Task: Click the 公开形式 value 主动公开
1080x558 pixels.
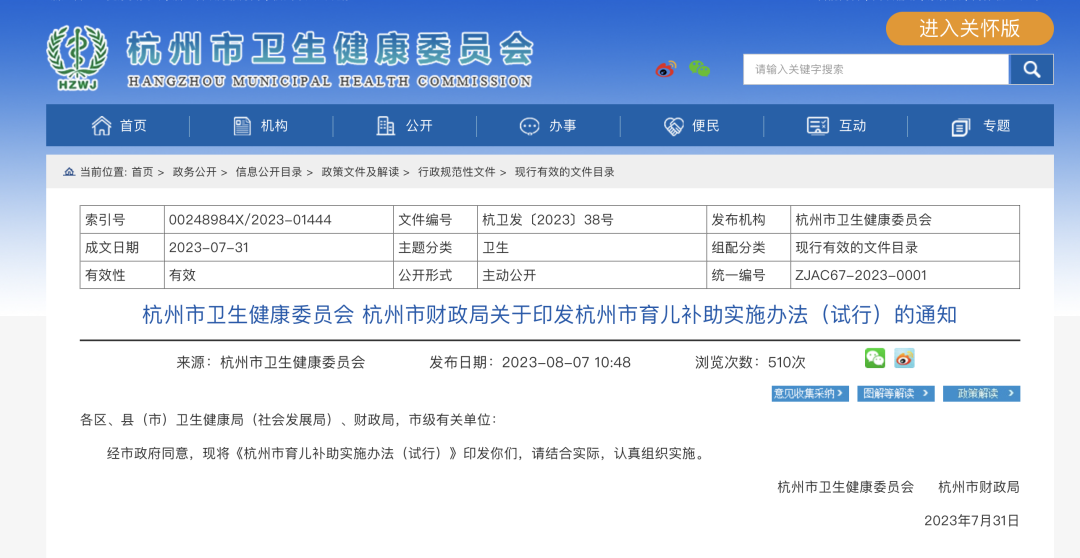Action: (509, 275)
